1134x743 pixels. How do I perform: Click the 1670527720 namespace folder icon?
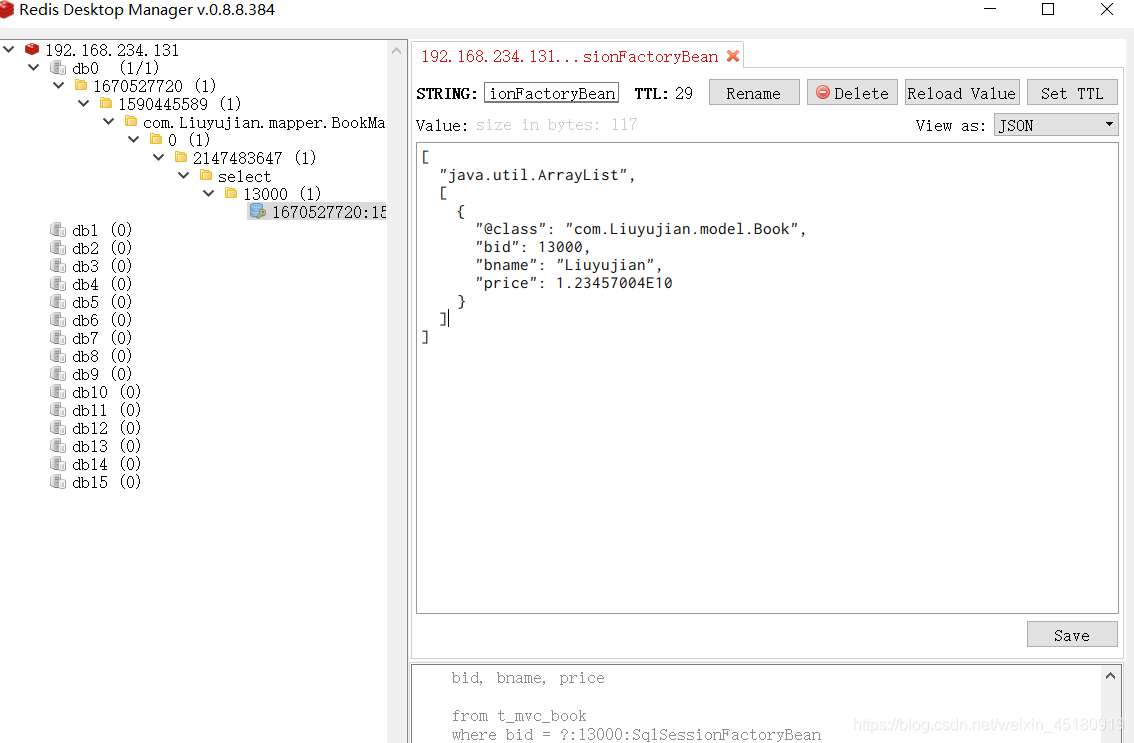pos(81,85)
